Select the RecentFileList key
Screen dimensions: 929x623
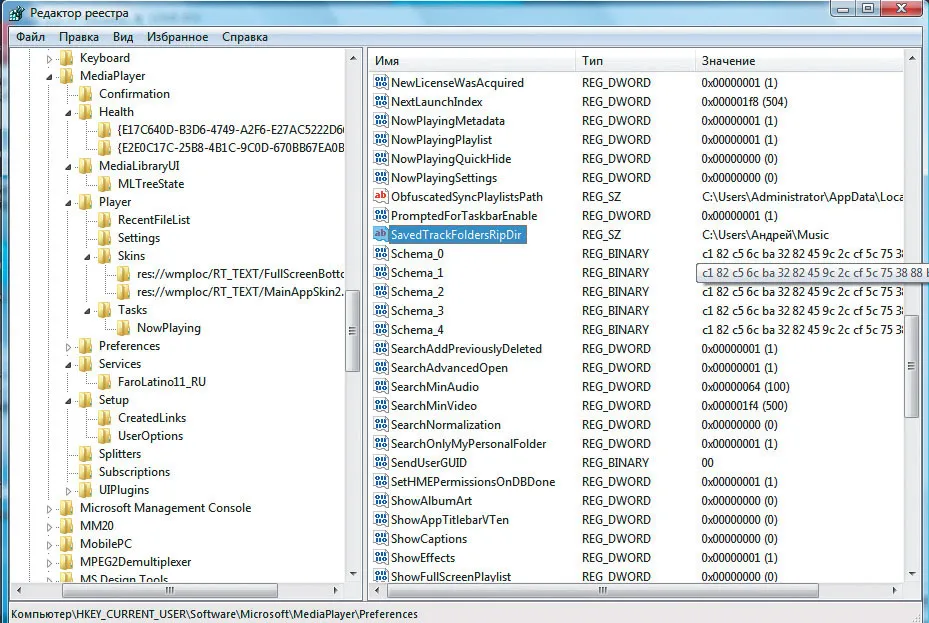153,220
